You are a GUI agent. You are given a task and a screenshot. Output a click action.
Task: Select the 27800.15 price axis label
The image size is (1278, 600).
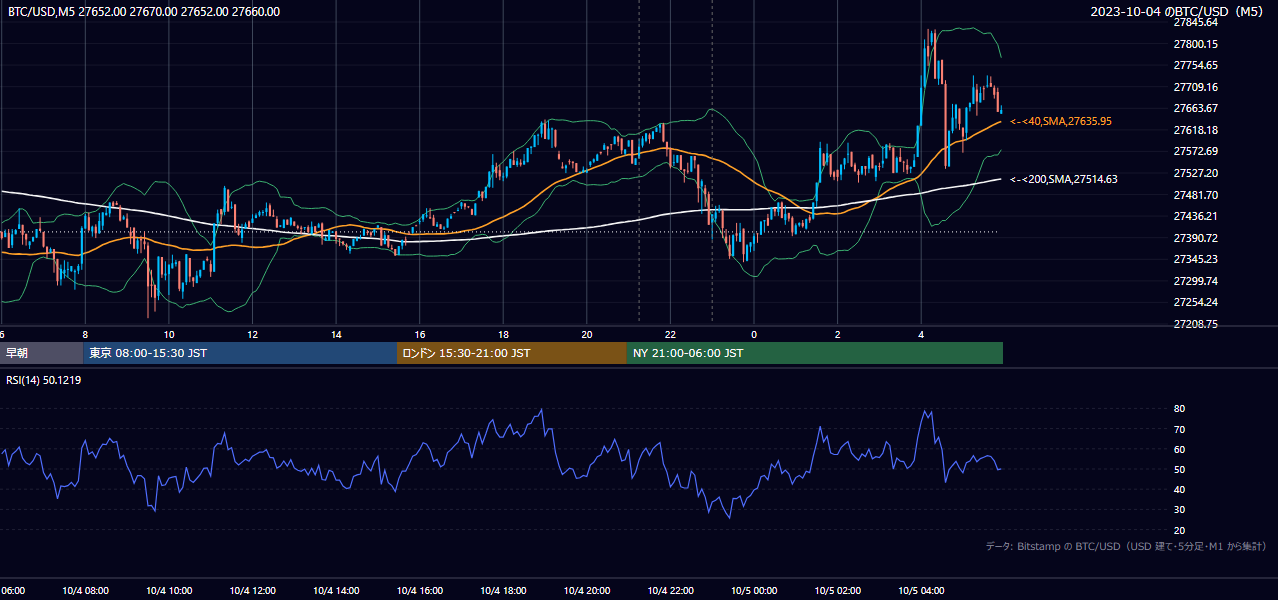[1195, 44]
